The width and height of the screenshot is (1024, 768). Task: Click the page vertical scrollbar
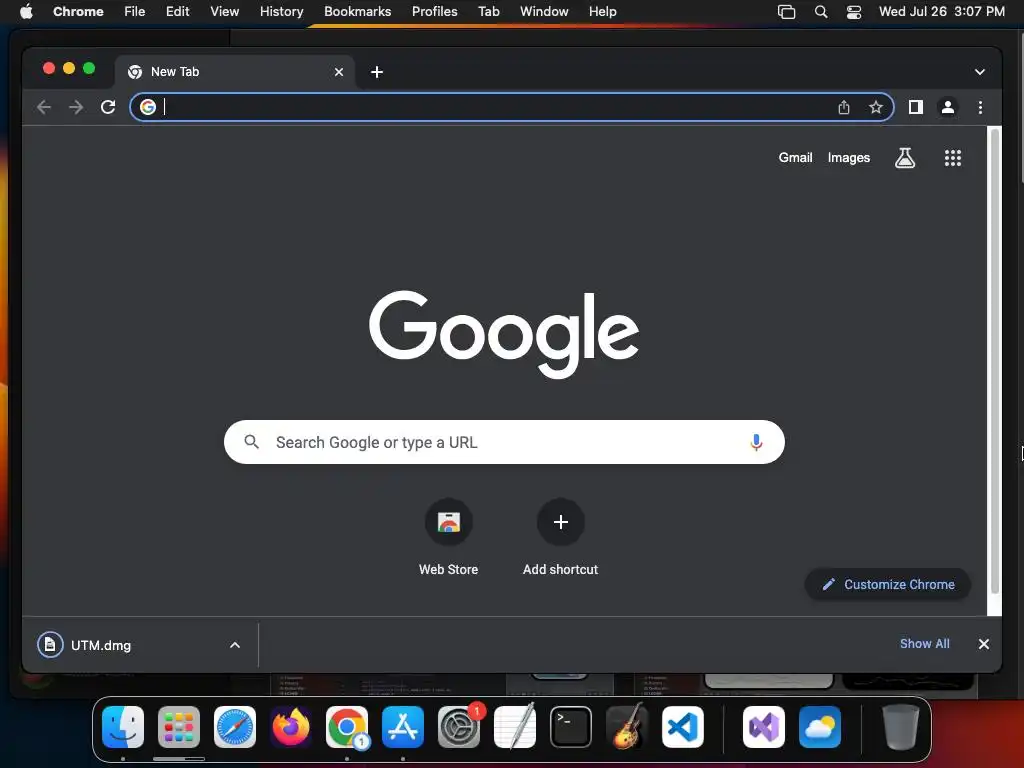tap(995, 361)
